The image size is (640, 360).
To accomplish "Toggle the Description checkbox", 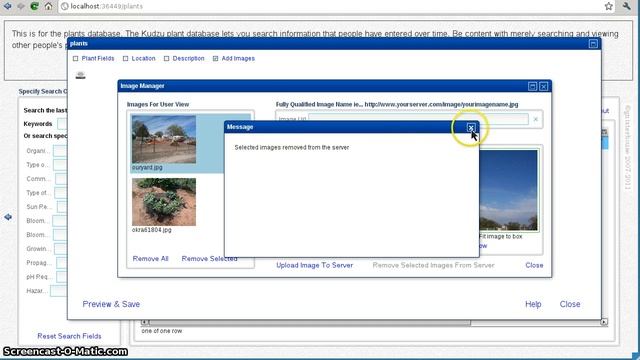I will click(x=167, y=58).
